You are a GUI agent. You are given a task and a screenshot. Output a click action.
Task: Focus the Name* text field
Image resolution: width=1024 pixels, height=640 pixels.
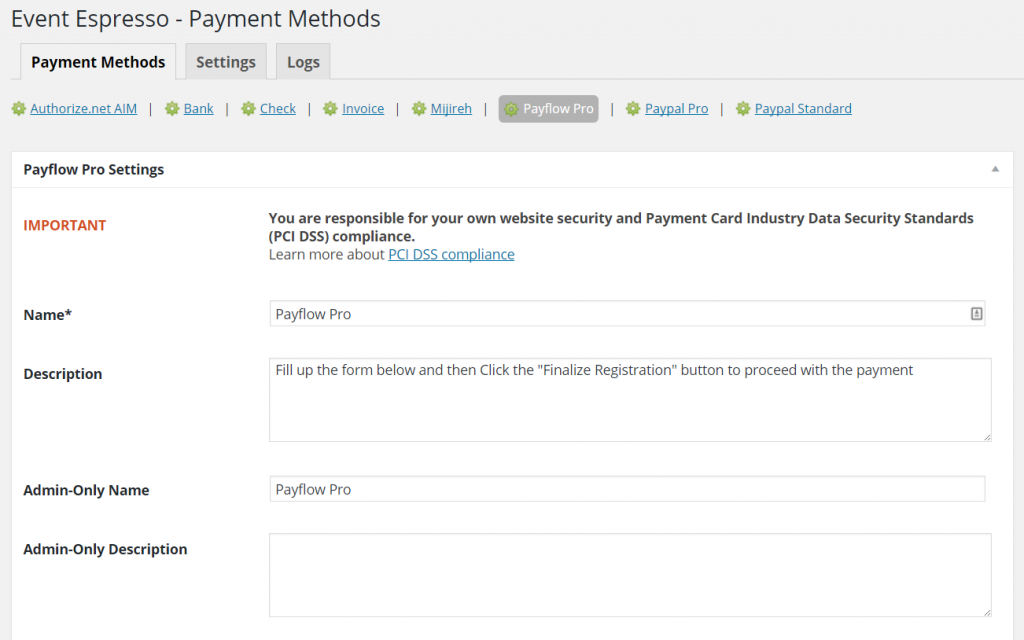coord(627,314)
